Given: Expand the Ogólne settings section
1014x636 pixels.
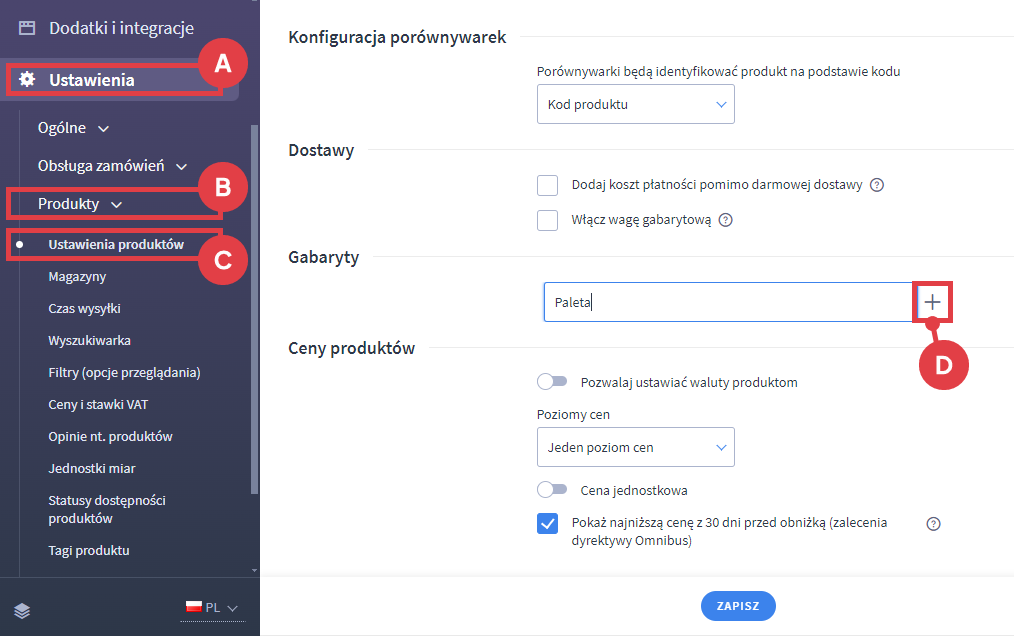Looking at the screenshot, I should [73, 128].
